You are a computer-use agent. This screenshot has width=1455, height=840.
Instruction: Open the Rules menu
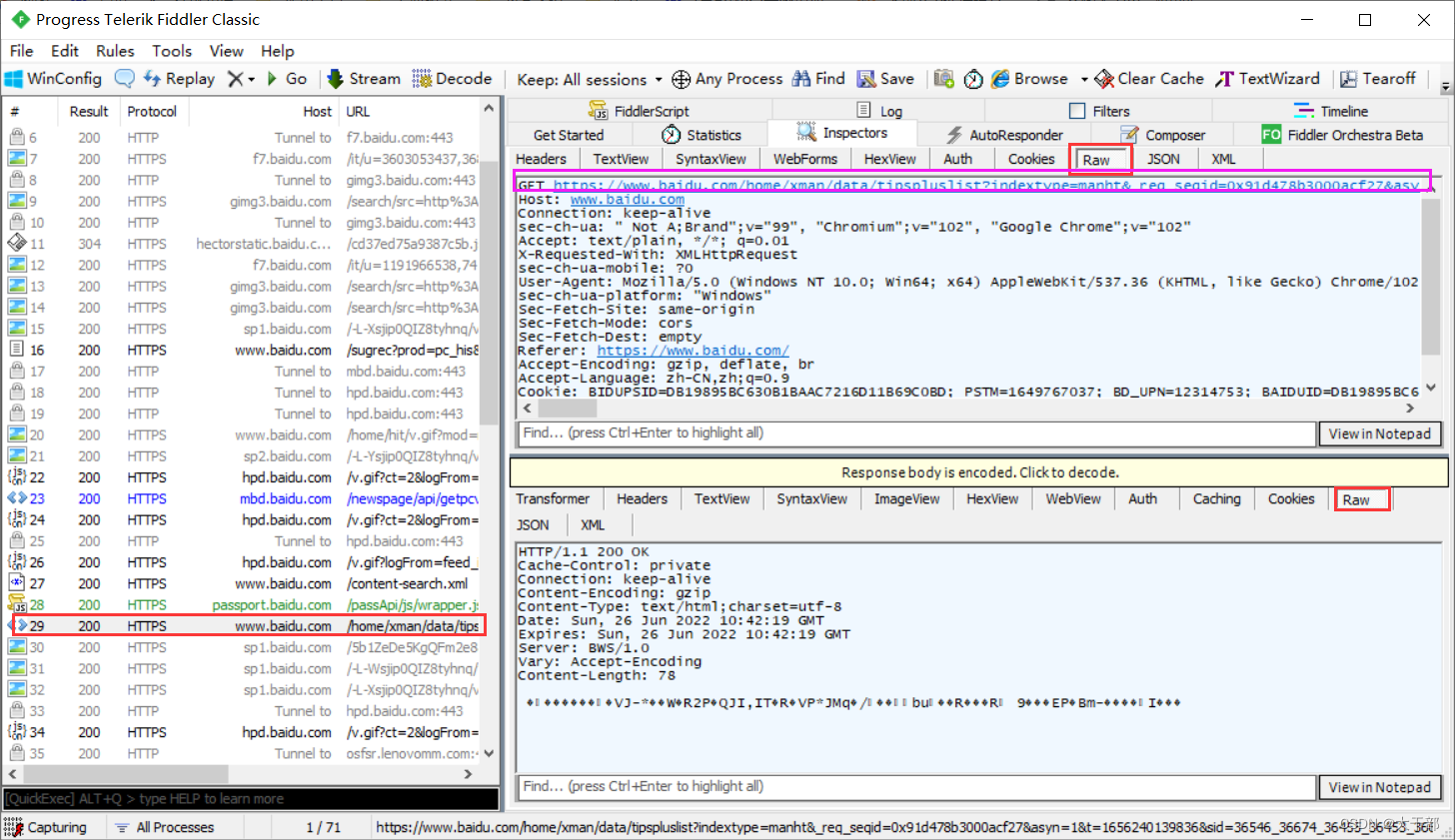coord(115,51)
